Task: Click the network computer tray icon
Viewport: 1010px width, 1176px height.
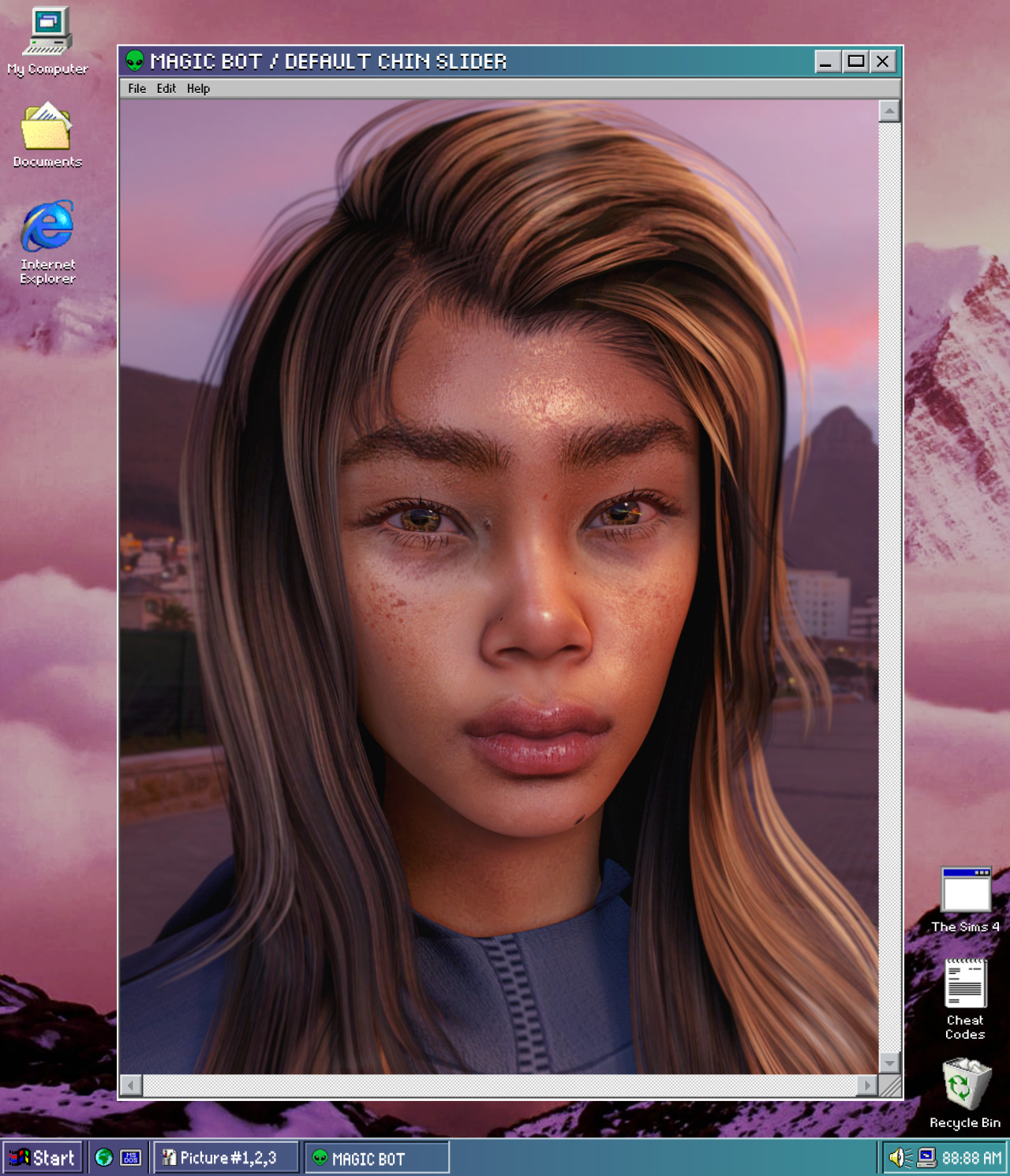Action: (926, 1157)
